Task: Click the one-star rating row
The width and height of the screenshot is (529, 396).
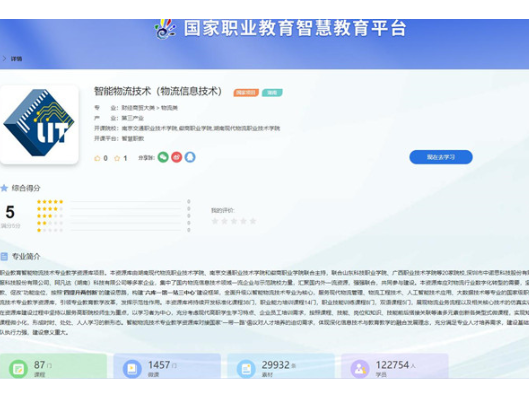Action: pos(114,230)
